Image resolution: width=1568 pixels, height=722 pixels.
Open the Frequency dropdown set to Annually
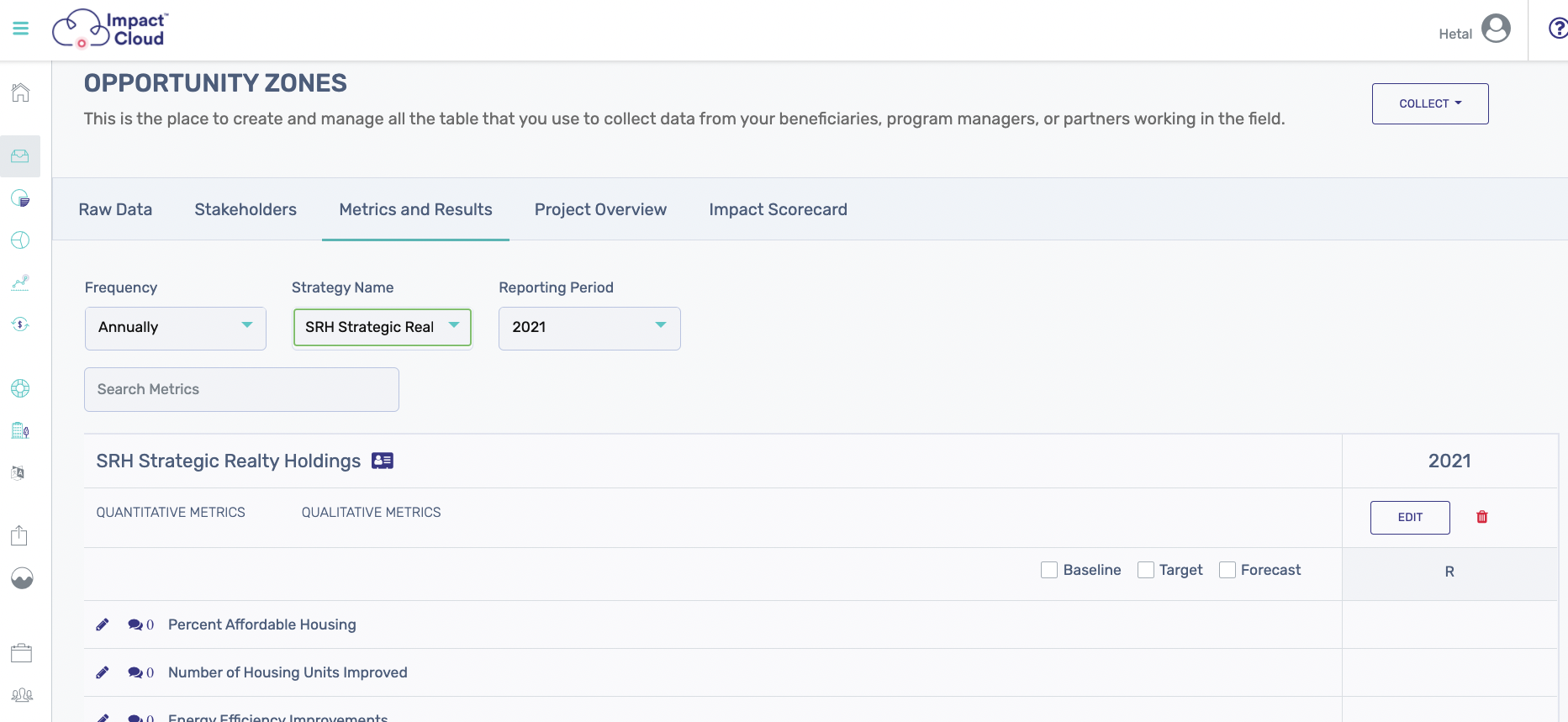tap(176, 328)
